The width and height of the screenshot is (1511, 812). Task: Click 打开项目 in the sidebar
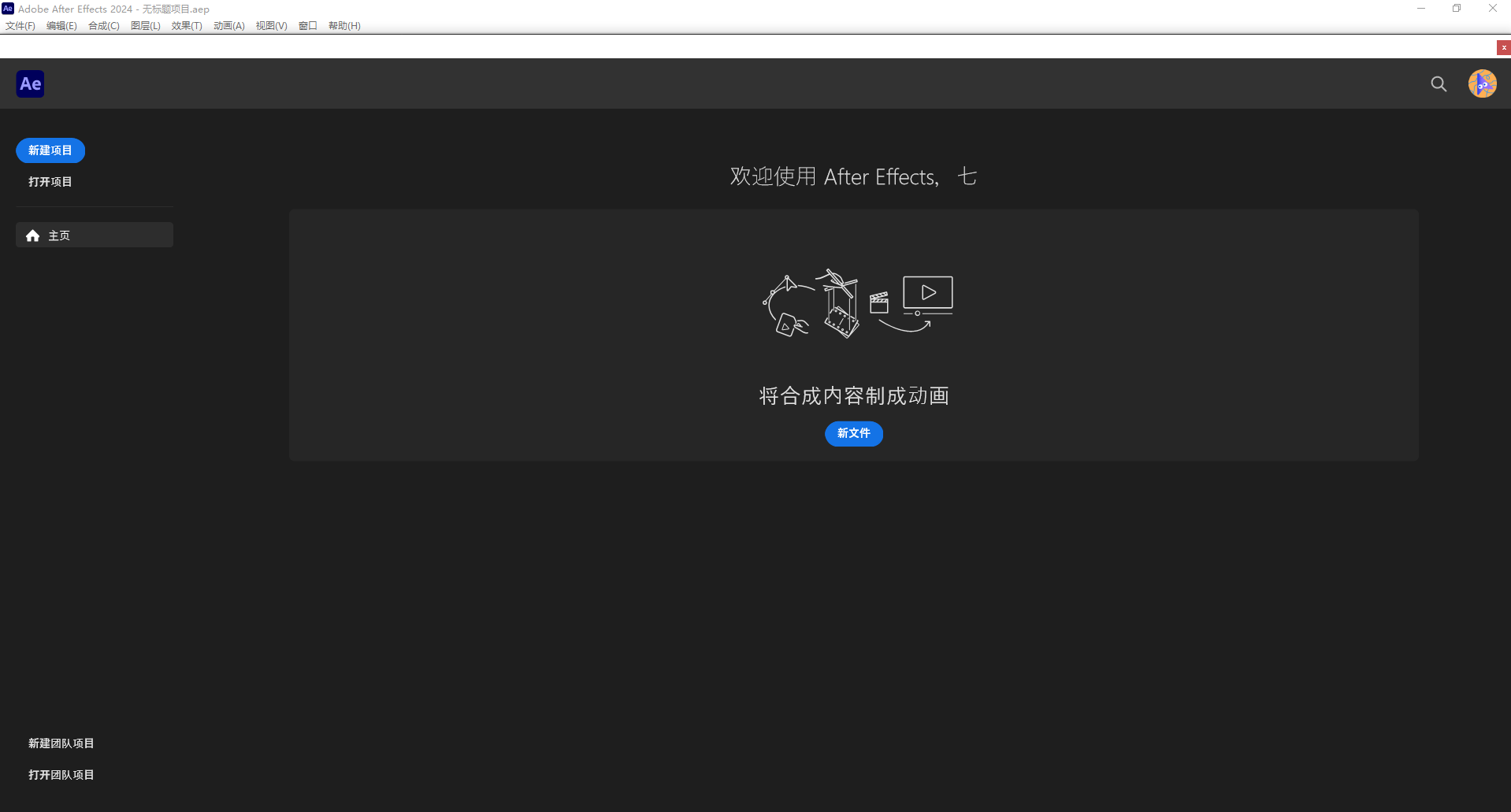[x=50, y=181]
